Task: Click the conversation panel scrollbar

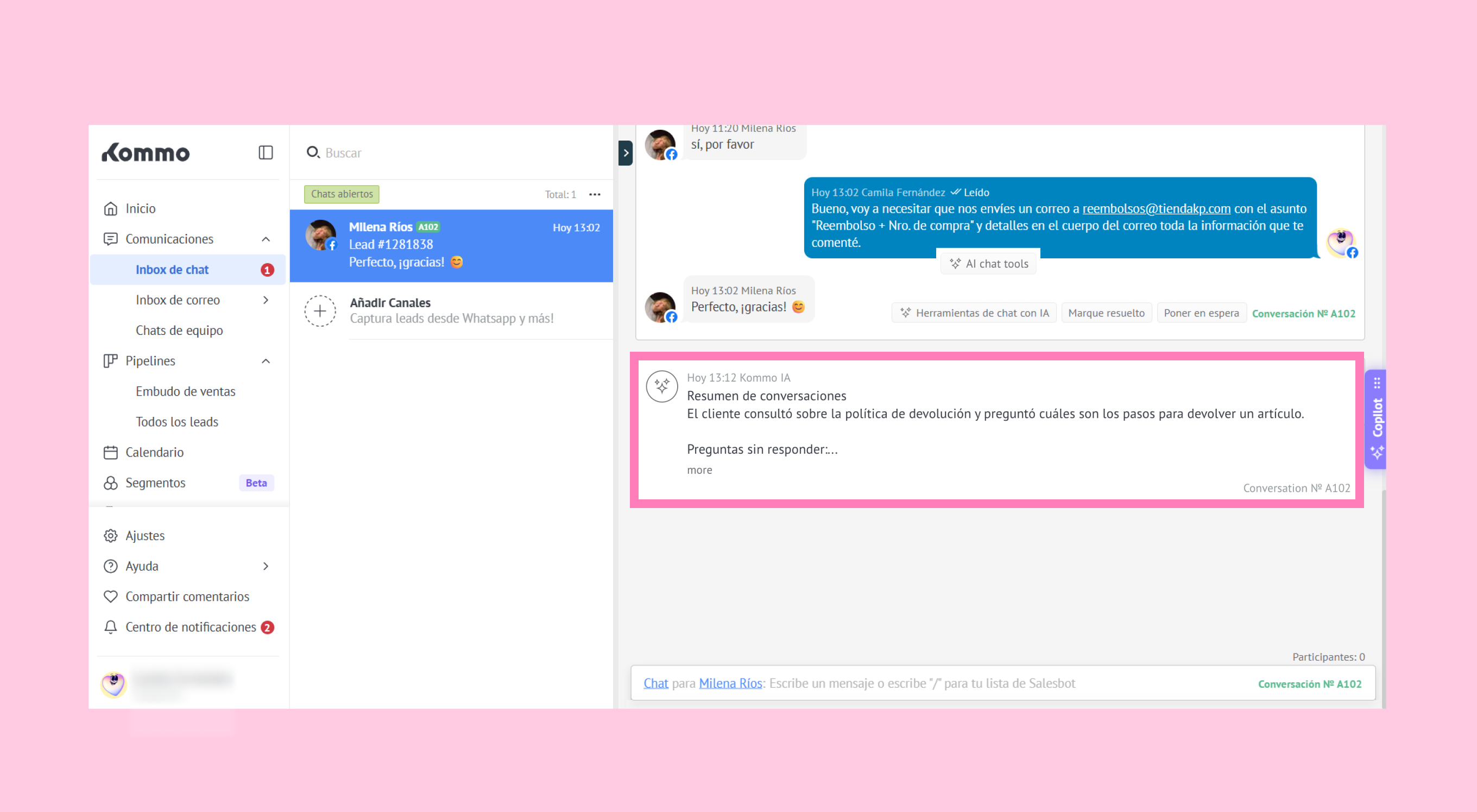Action: coord(1384,599)
